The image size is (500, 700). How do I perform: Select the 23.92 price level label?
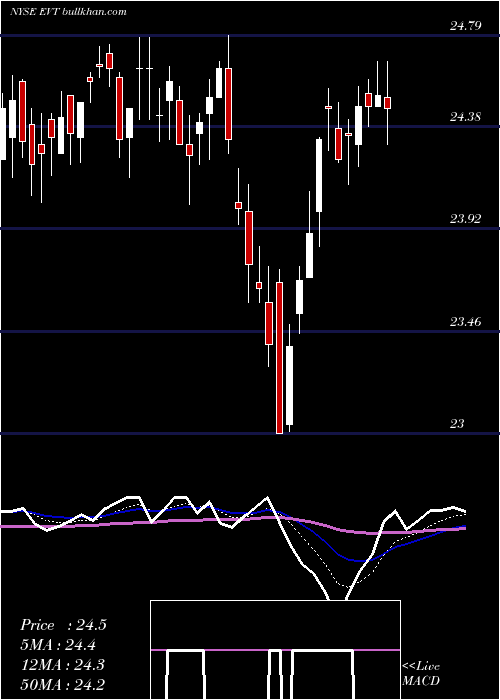pos(466,219)
